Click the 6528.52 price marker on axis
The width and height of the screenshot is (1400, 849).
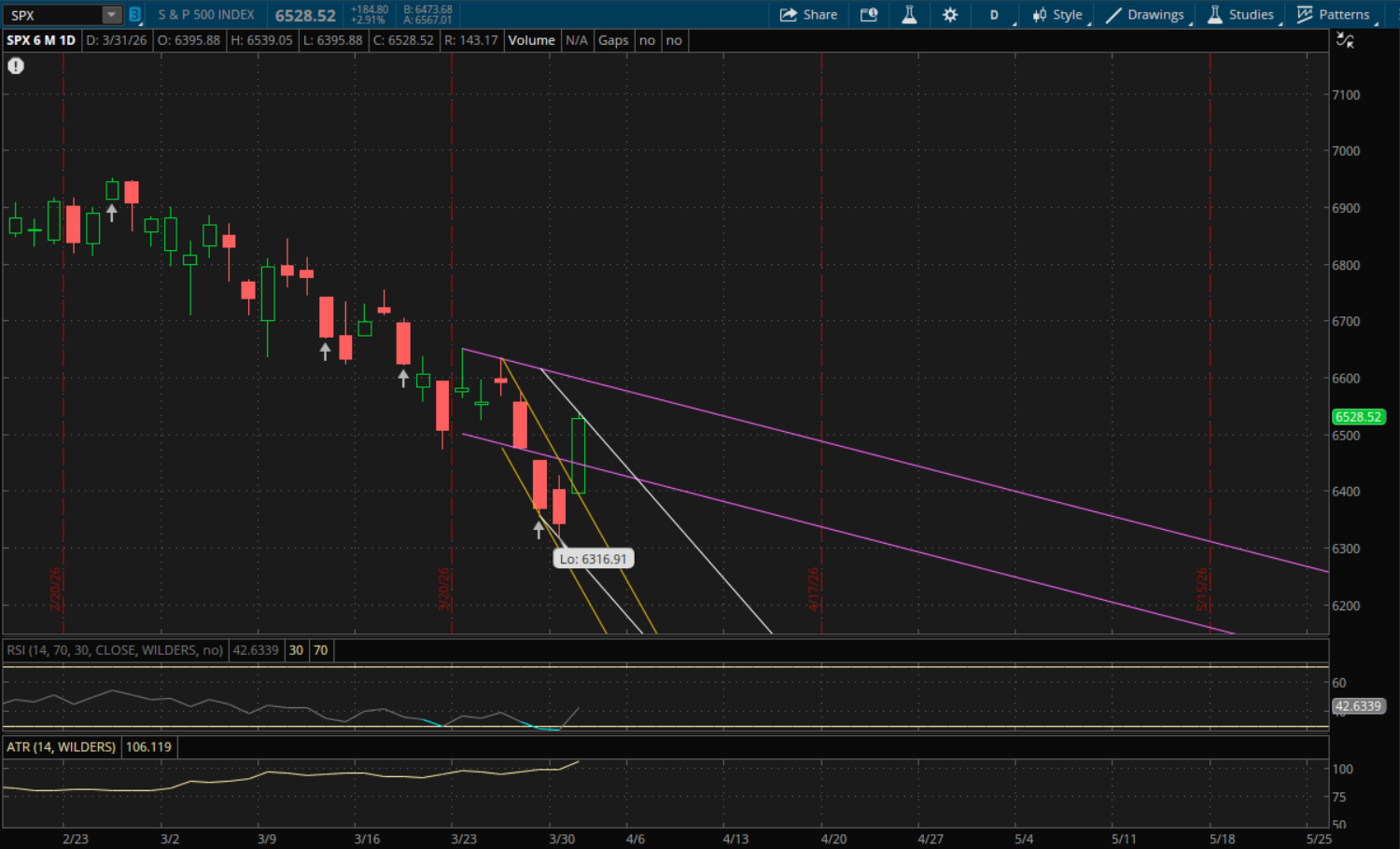(x=1357, y=417)
